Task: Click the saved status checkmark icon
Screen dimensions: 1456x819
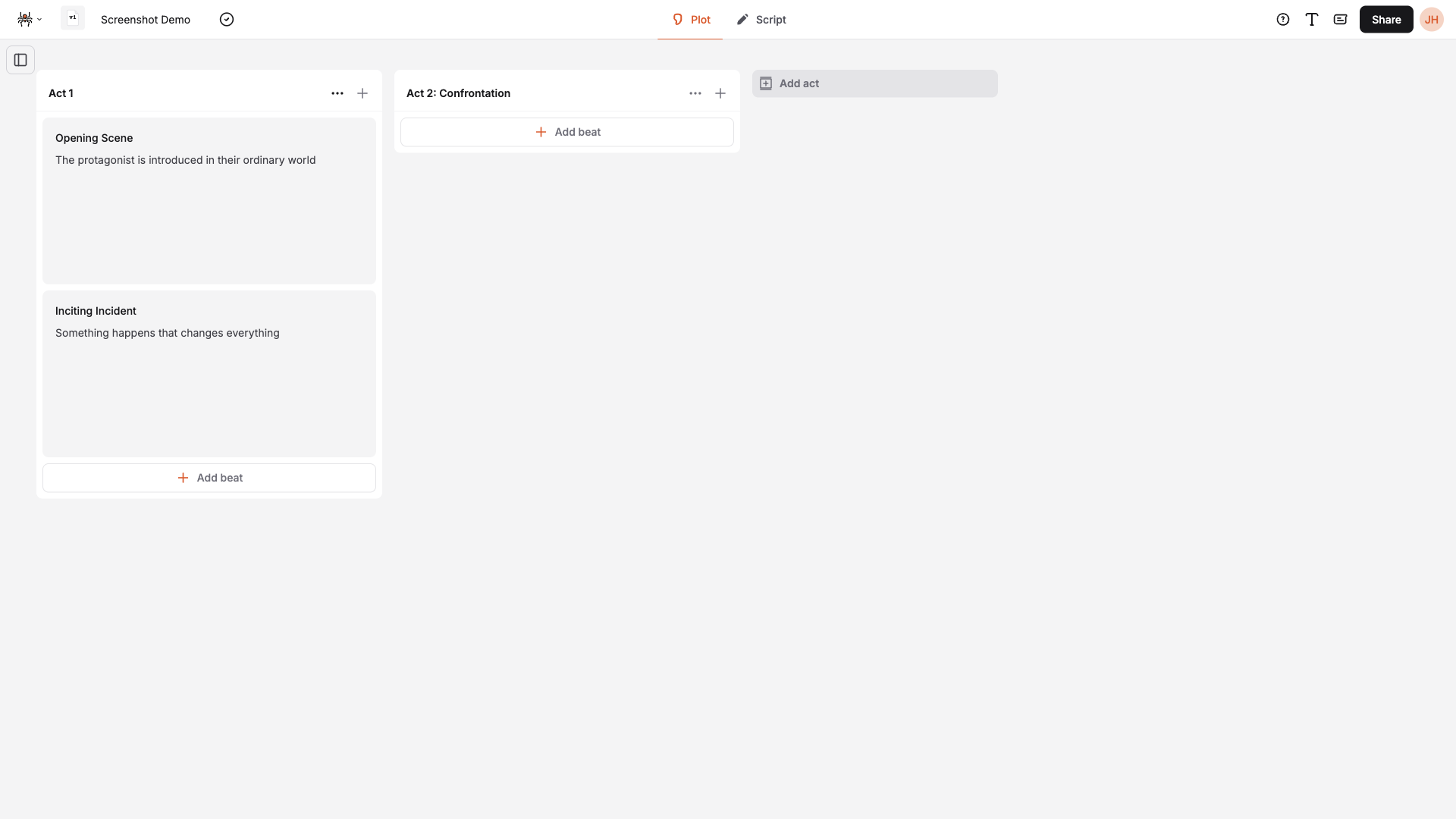Action: click(227, 19)
